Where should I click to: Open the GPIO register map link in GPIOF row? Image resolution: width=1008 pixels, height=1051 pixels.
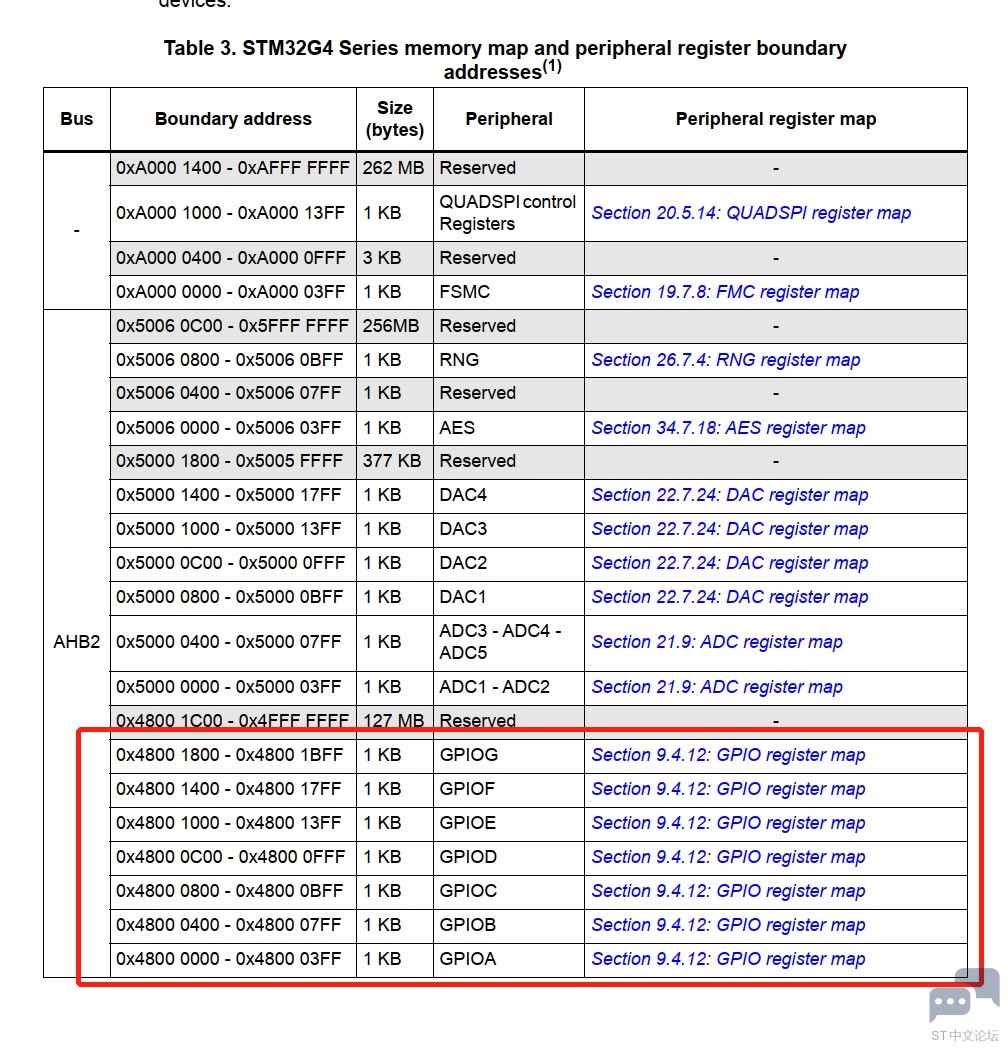[728, 789]
